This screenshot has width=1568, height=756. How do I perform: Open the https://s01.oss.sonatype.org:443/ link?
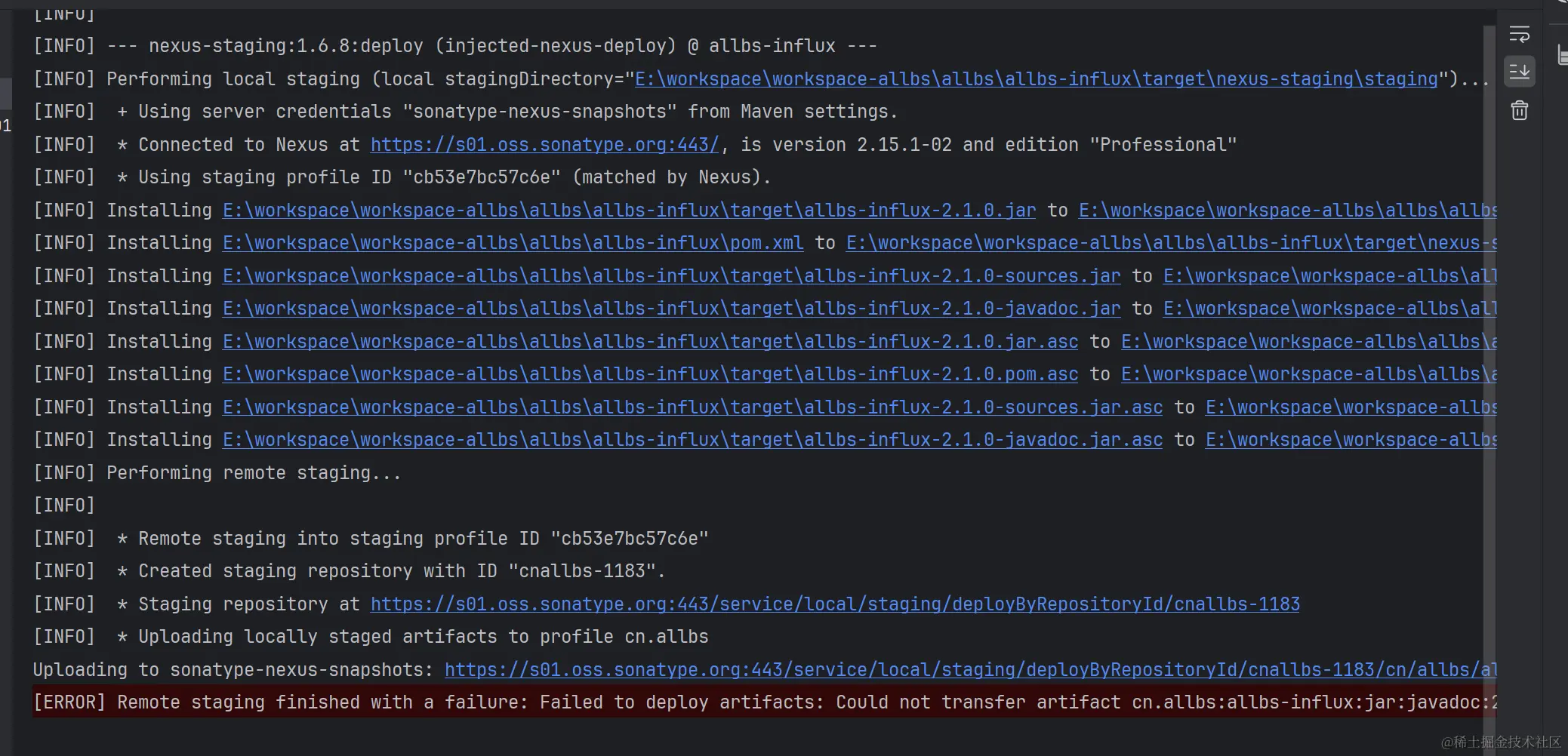545,145
